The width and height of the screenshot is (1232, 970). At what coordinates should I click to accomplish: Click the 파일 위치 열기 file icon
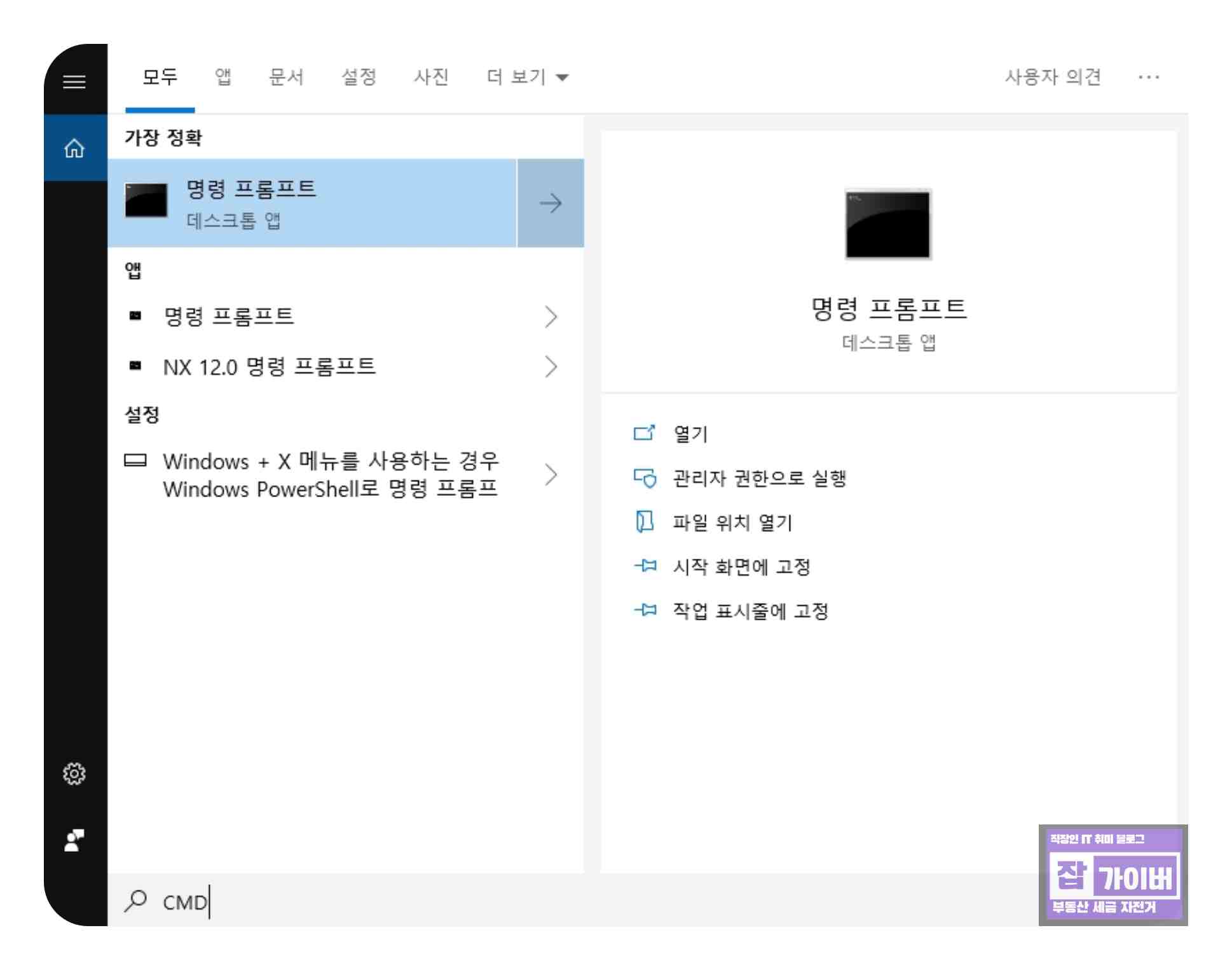point(644,522)
